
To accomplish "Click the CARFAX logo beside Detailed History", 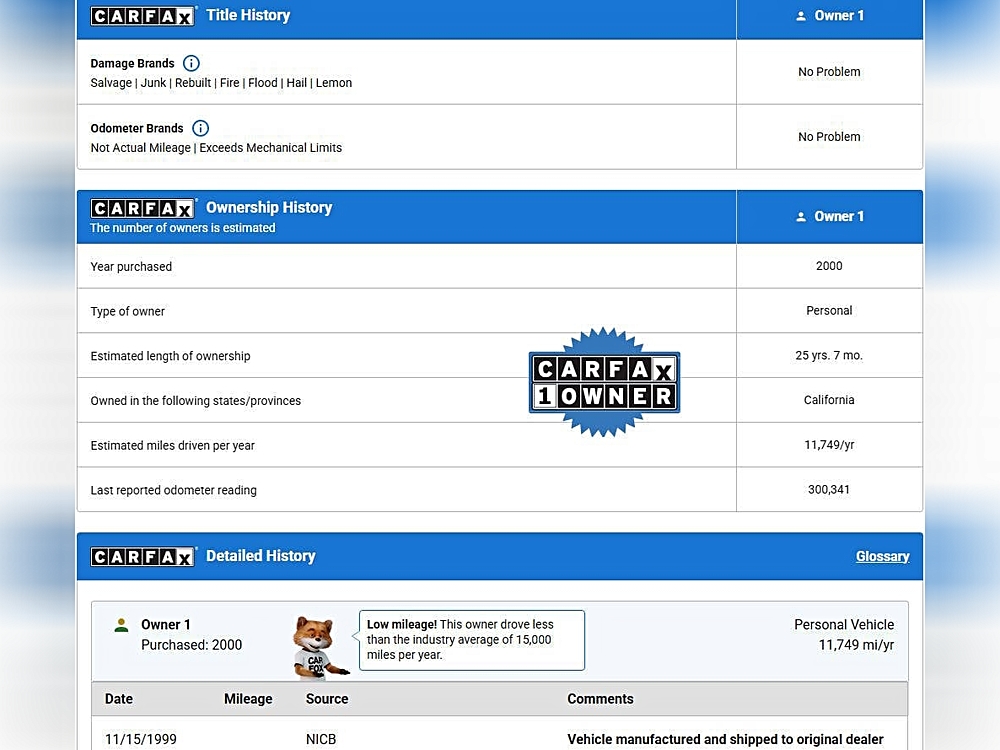I will 143,557.
